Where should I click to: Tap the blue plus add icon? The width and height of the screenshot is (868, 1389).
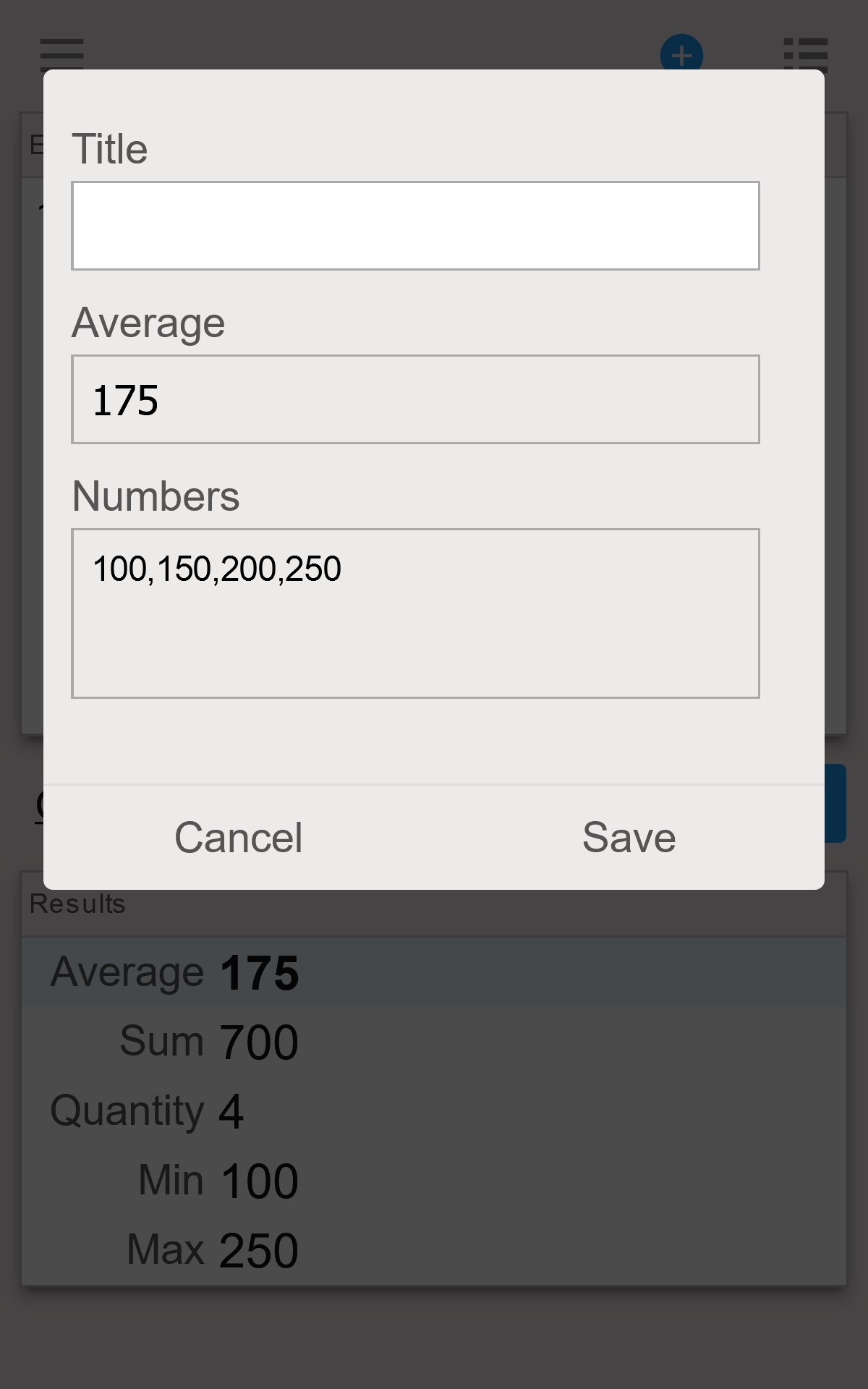(681, 53)
